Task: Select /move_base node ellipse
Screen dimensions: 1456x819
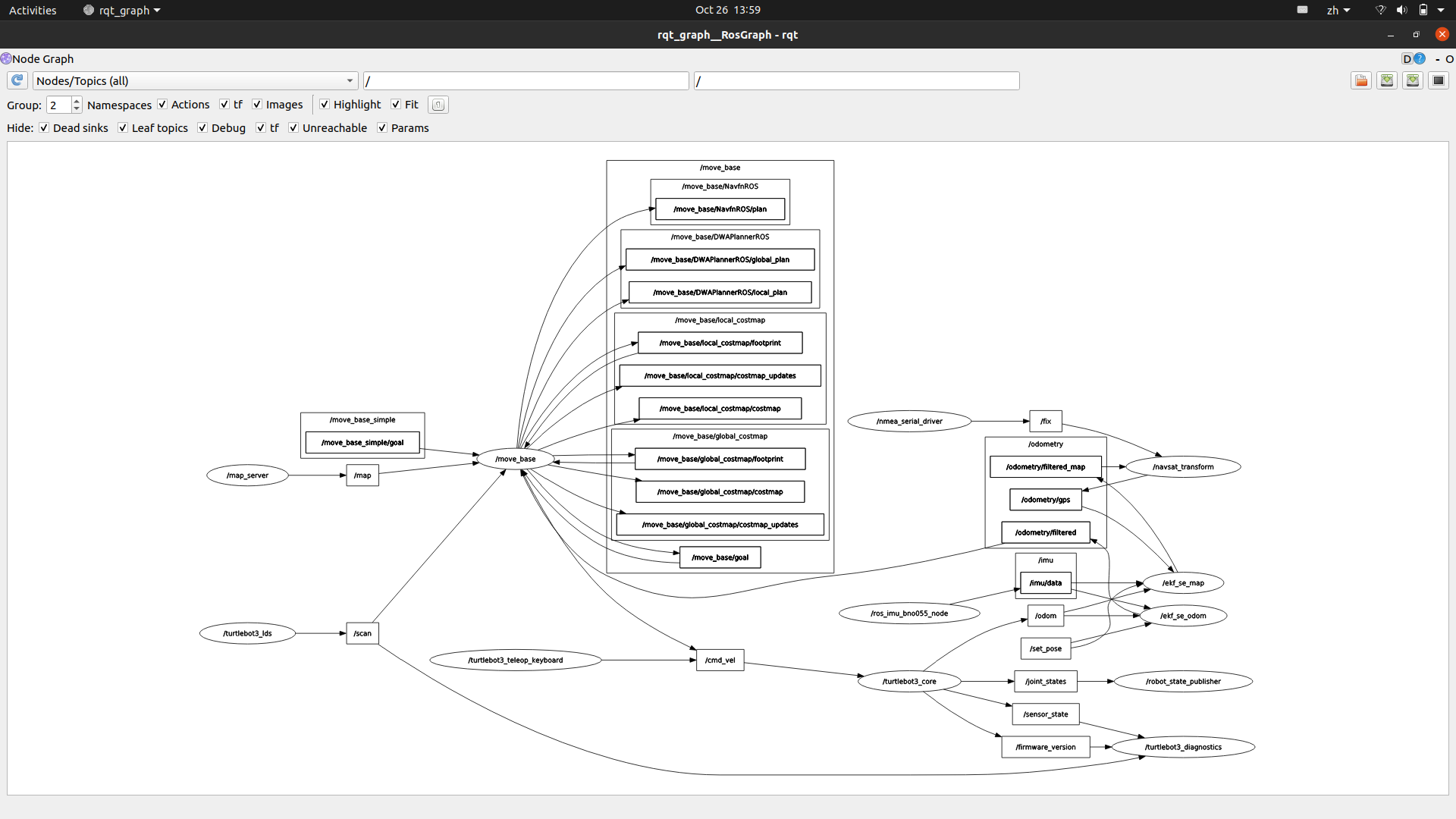Action: click(516, 459)
